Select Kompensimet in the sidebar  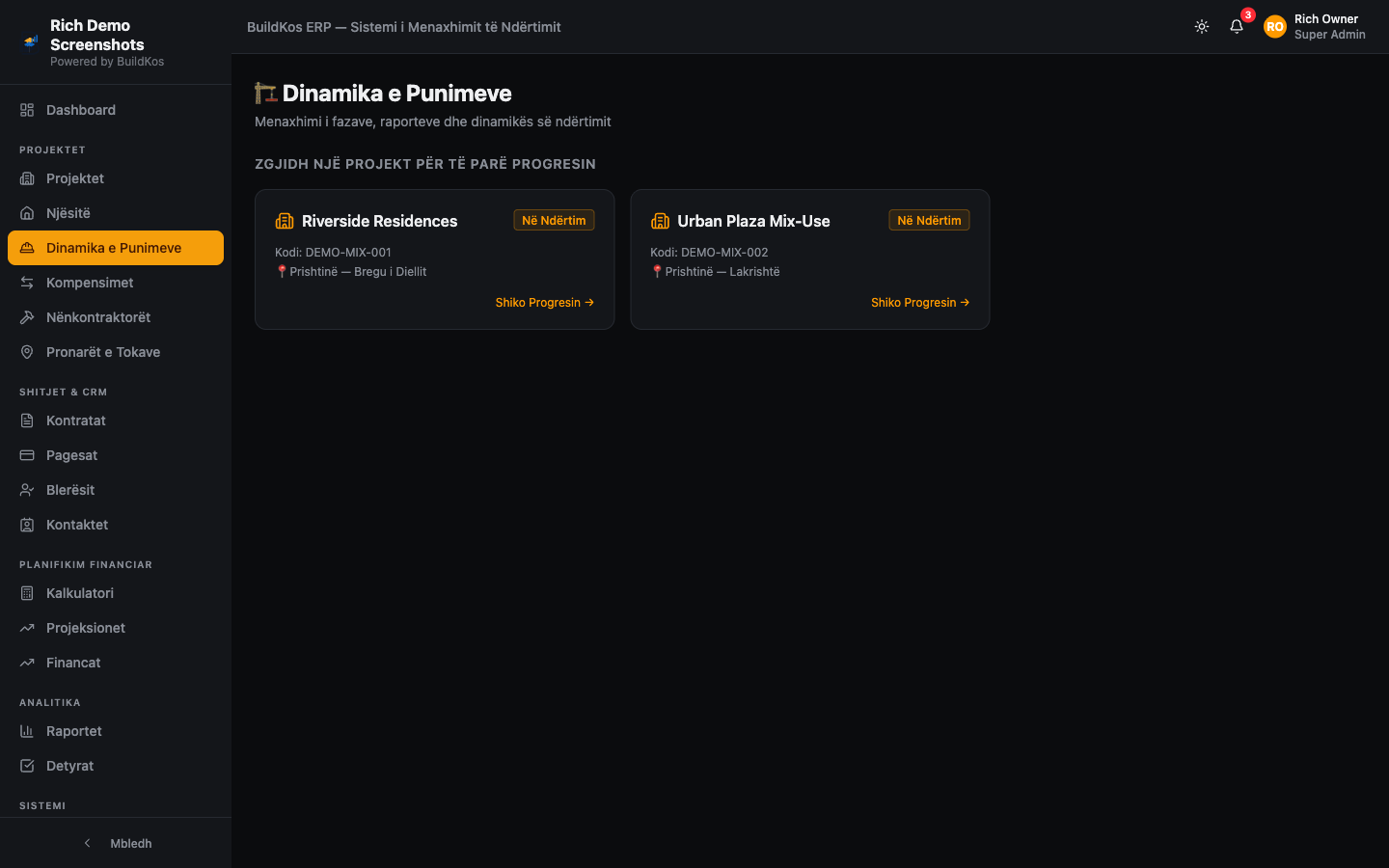click(x=116, y=283)
